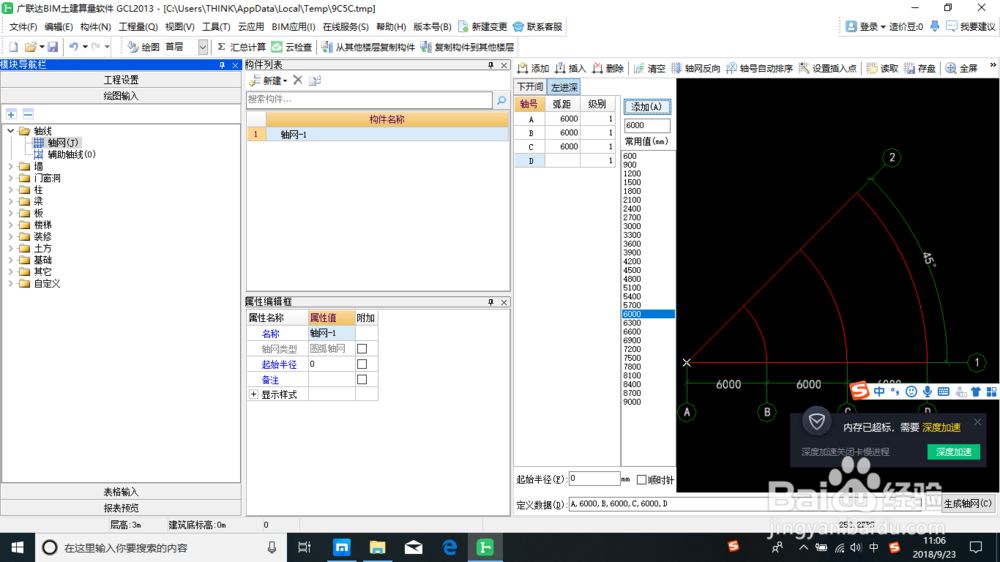
Task: Select 辅助轴线(0) in the tree
Action: tap(71, 154)
